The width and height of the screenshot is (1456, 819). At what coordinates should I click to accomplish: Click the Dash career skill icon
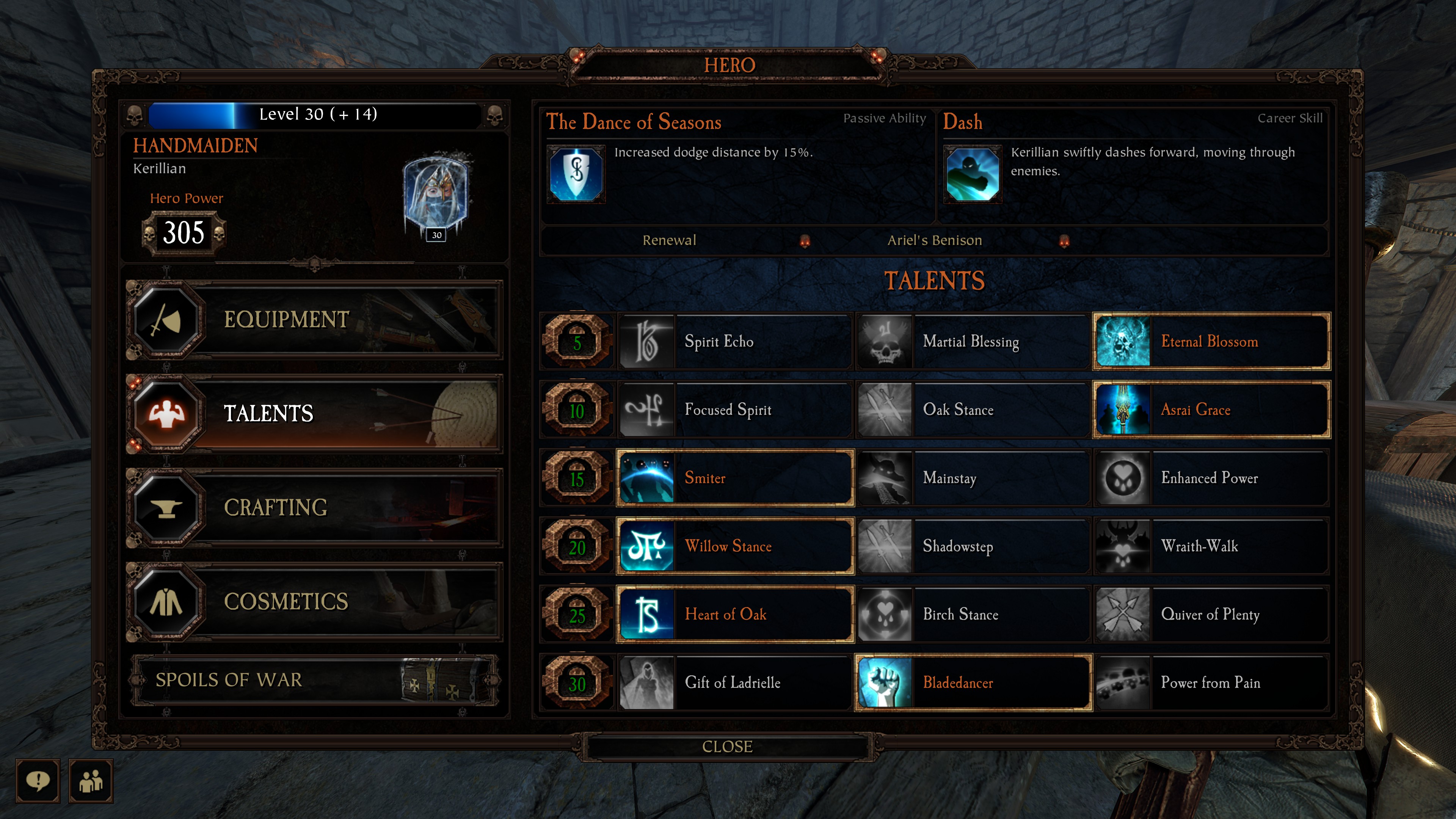972,174
